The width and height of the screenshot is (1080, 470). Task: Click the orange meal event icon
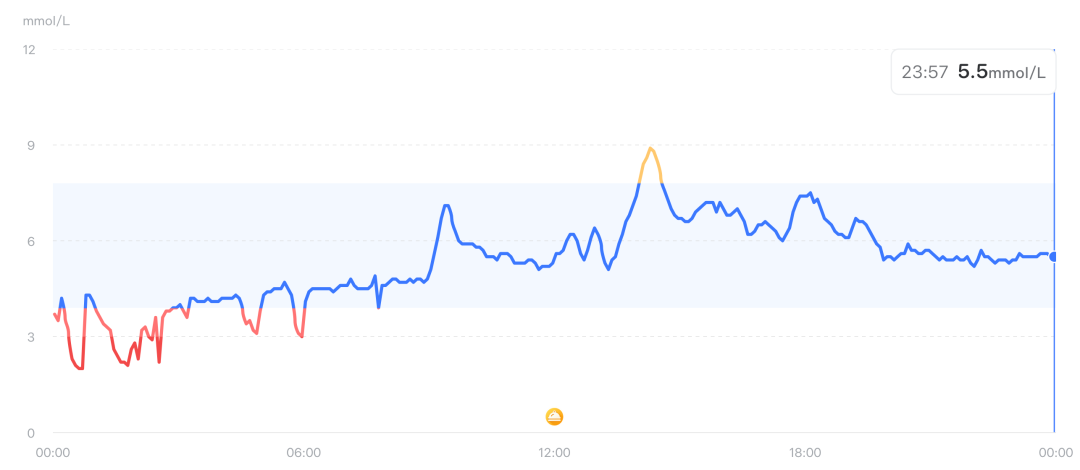(x=554, y=416)
